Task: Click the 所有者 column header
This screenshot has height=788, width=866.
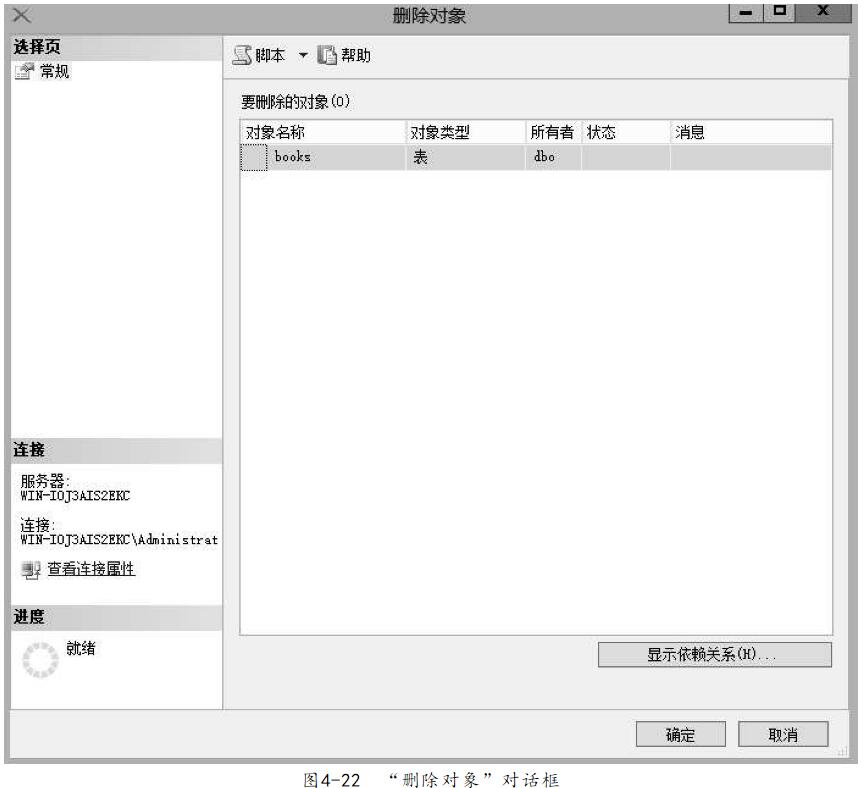Action: tap(551, 132)
